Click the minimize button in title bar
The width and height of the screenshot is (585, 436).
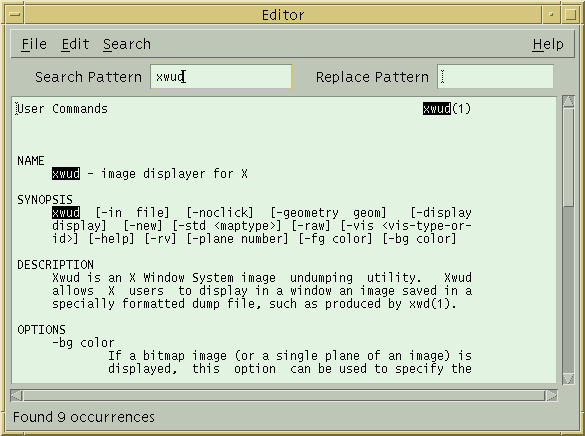tap(551, 15)
